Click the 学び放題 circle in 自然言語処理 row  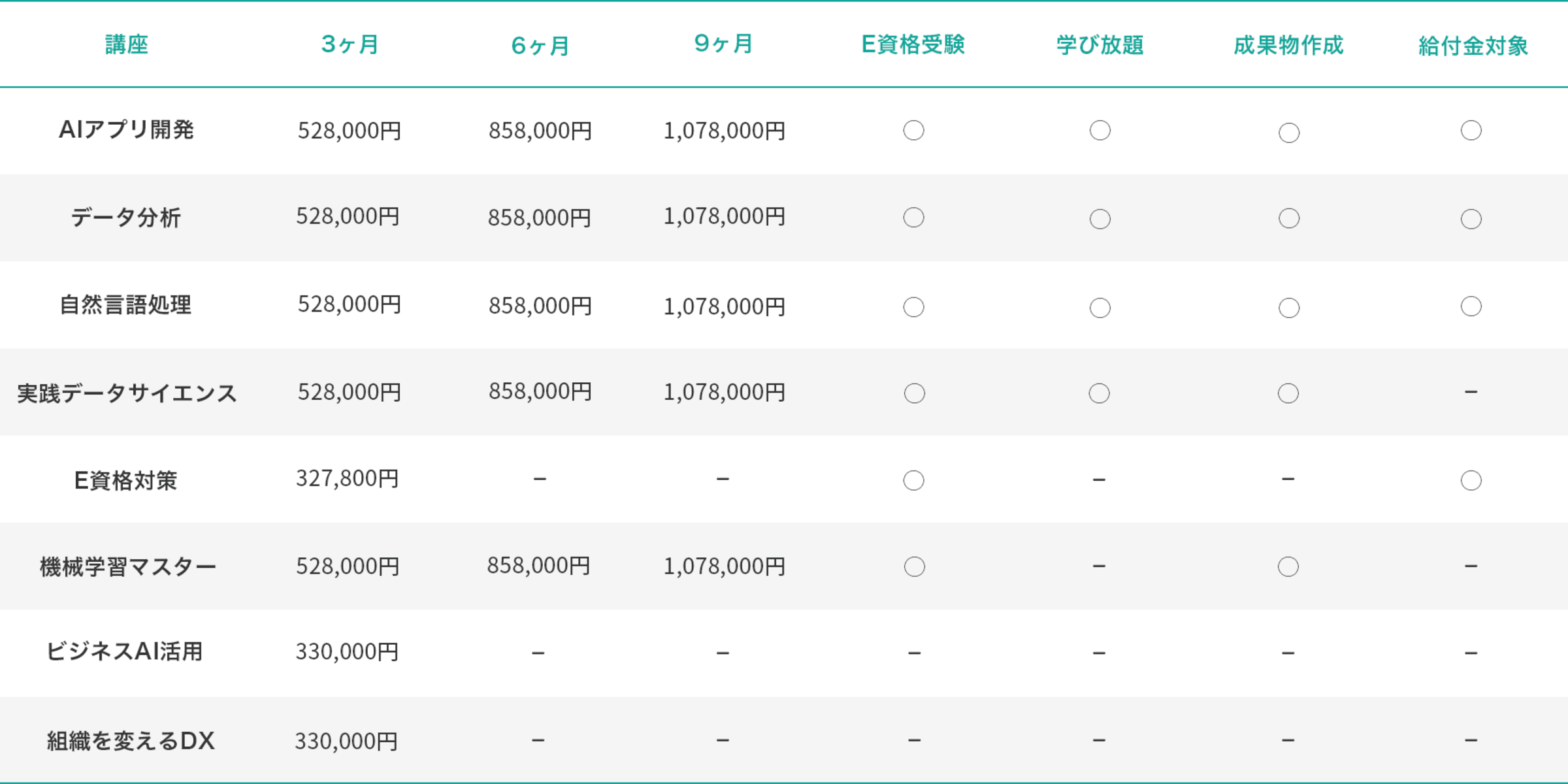(x=1100, y=308)
